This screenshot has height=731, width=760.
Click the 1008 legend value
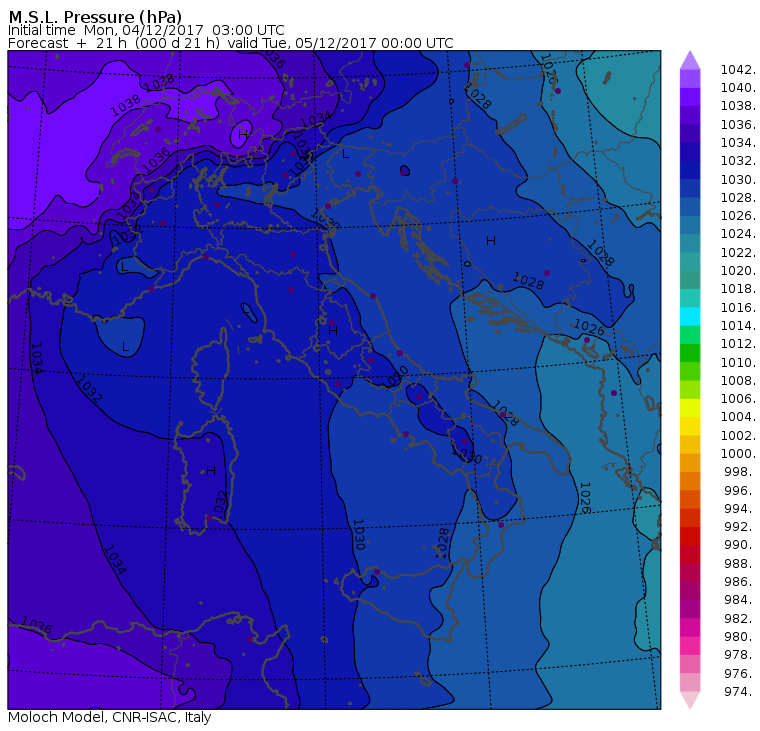[x=738, y=381]
